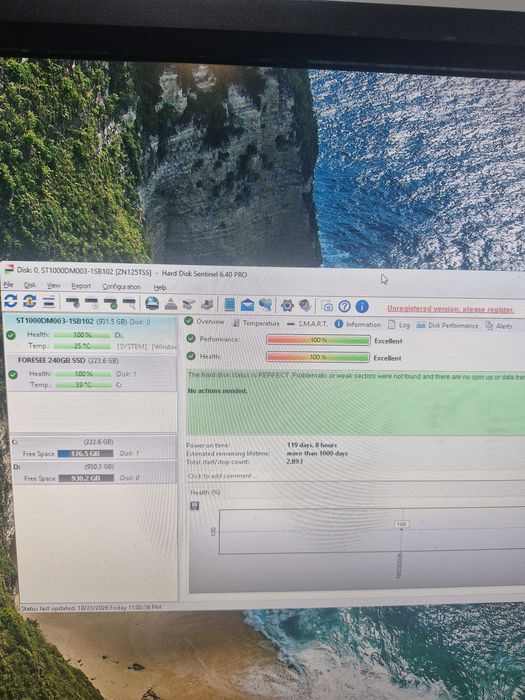Click the ST1000DM003 Health 100% bar
525x700 pixels.
(82, 334)
